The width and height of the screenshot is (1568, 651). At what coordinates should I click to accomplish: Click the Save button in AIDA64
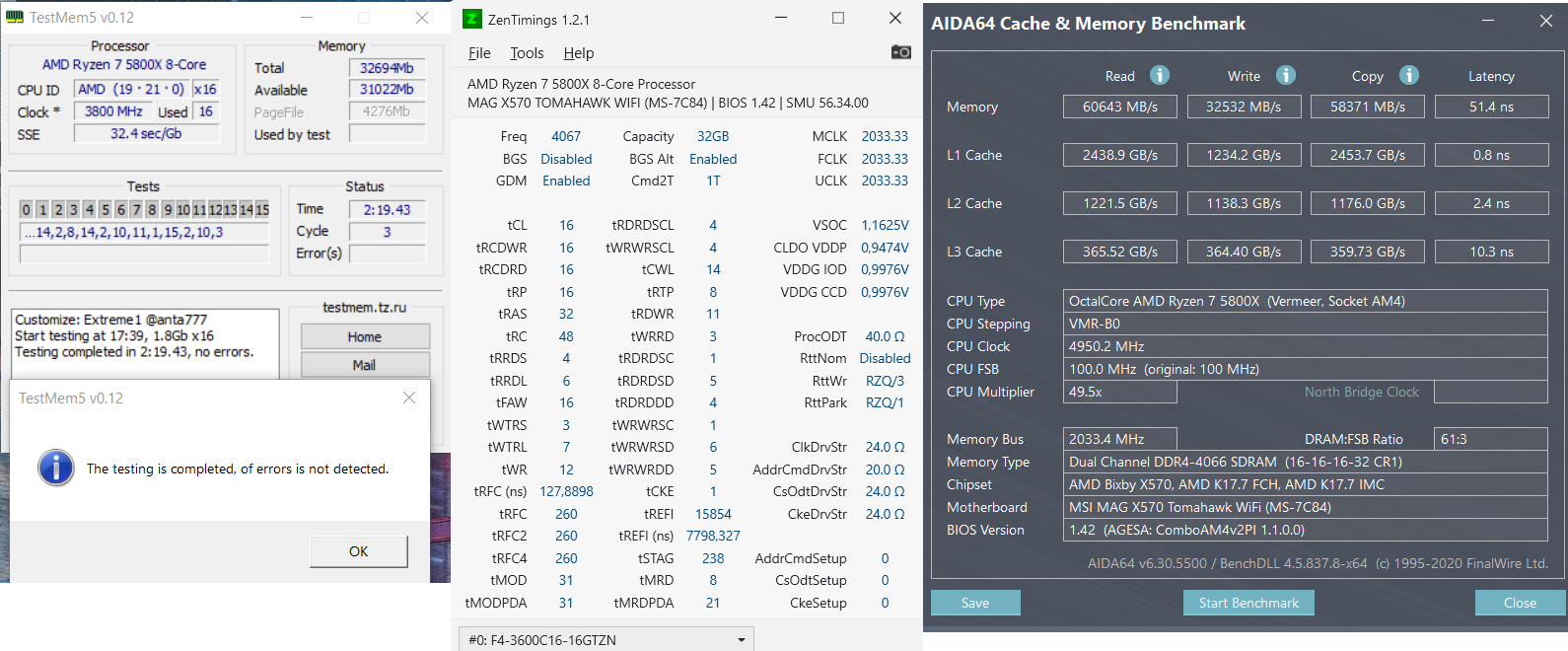975,603
